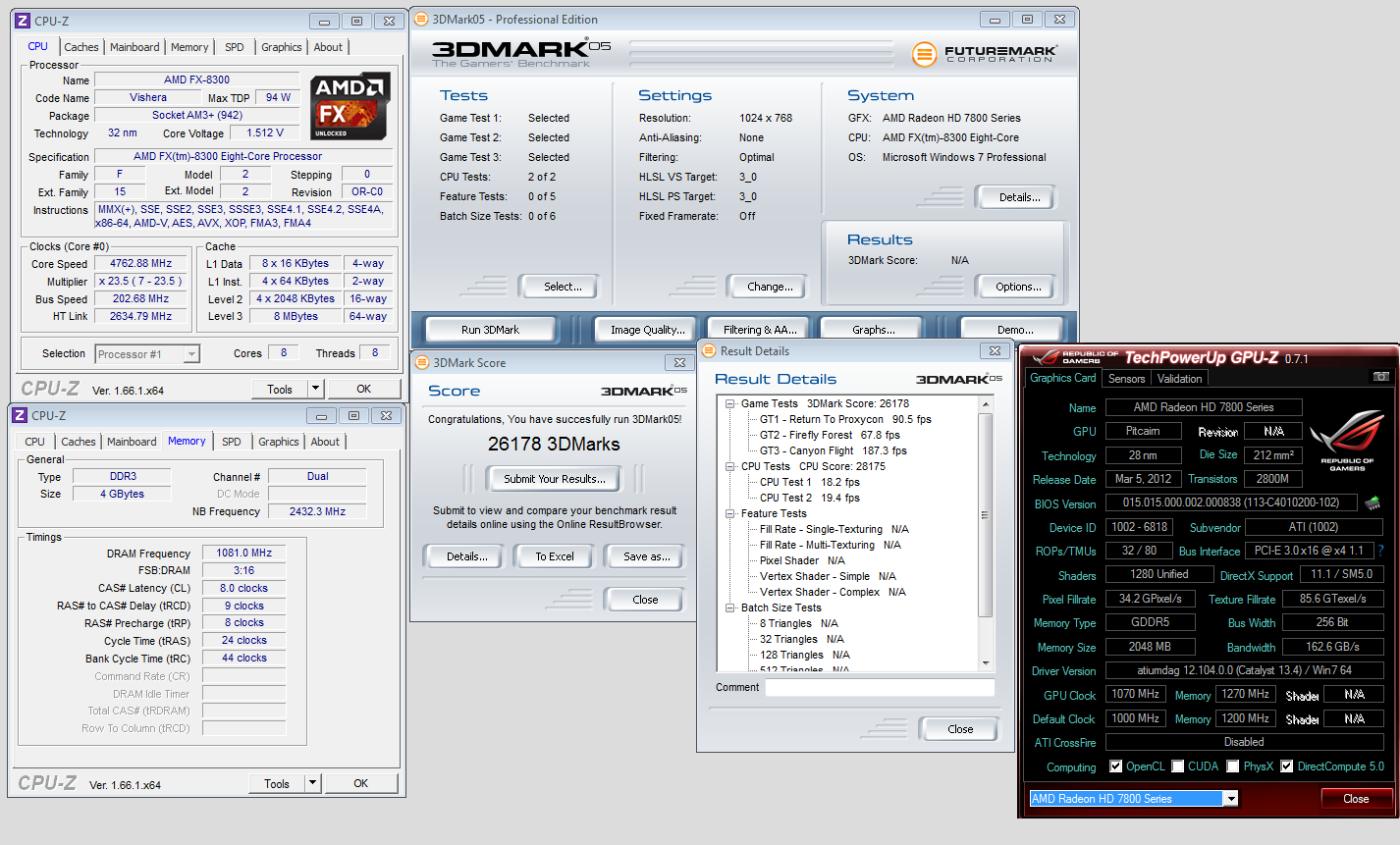This screenshot has width=1400, height=845.
Task: Click the CPU-Z icon in Memory window title bar
Action: point(20,415)
